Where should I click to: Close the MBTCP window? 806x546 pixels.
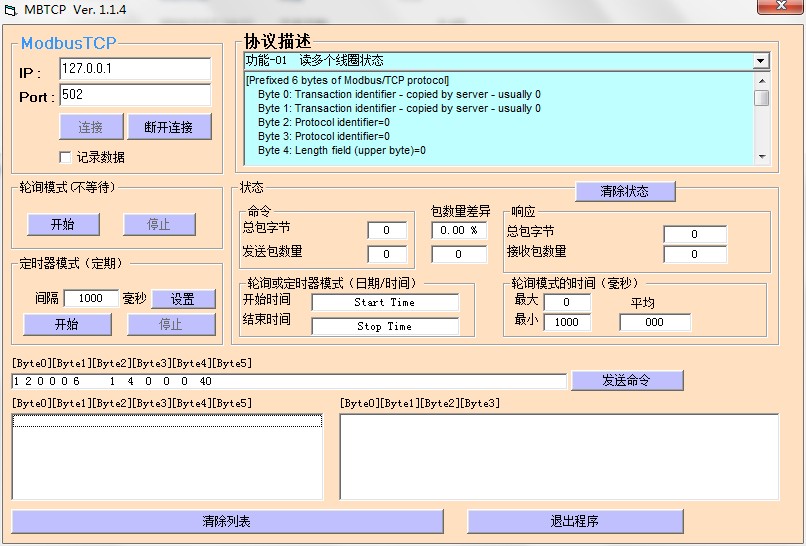coord(780,6)
